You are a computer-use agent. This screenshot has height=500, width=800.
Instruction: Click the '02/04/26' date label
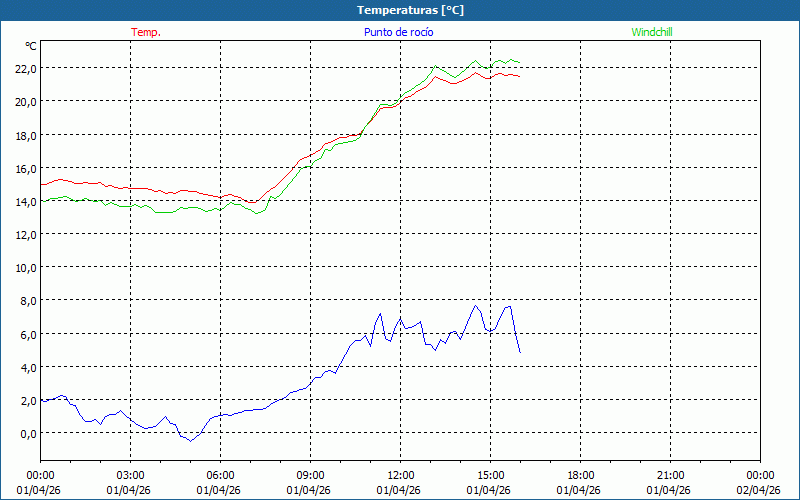759,490
